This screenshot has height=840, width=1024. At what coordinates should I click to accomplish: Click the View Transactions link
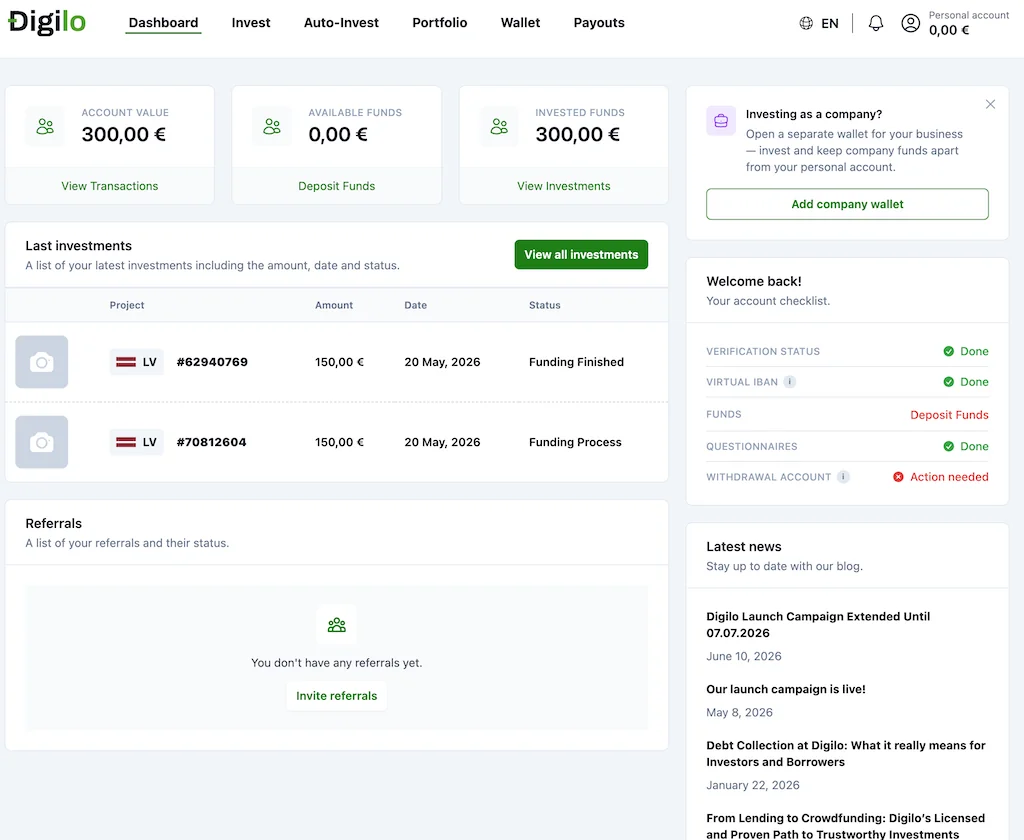click(x=110, y=186)
